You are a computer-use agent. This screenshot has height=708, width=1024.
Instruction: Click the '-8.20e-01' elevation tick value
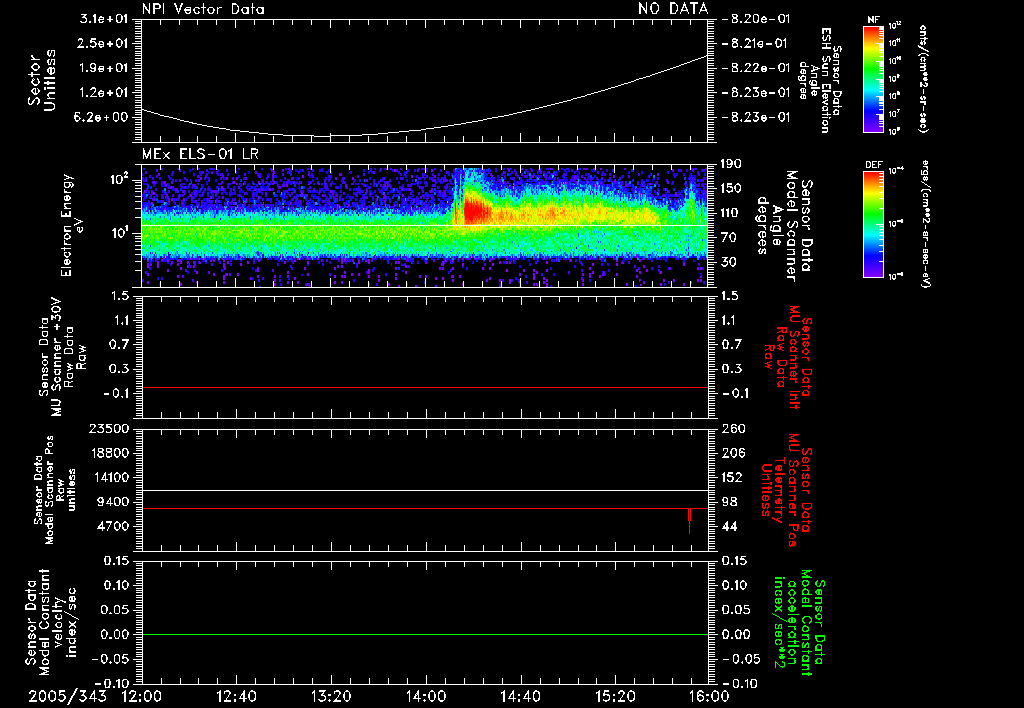click(x=756, y=19)
